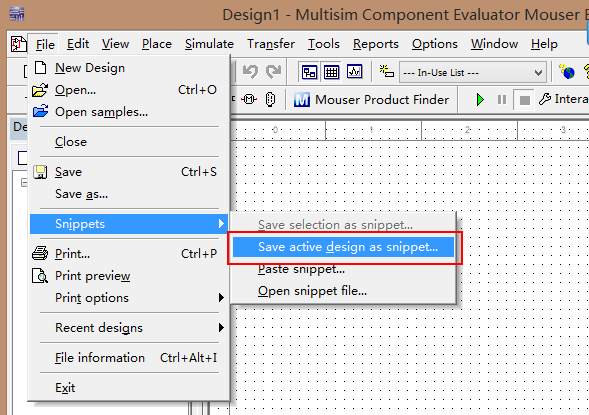The height and width of the screenshot is (415, 589).
Task: Open the spreadsheet view grid icon
Action: coord(331,72)
